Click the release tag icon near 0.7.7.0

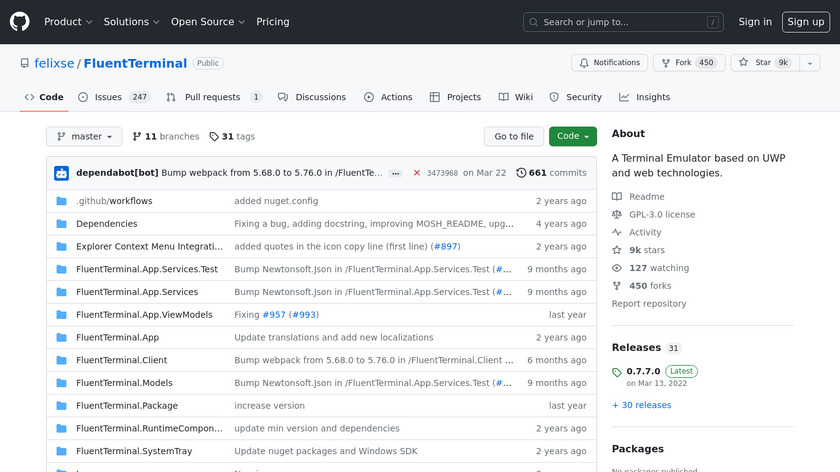617,372
